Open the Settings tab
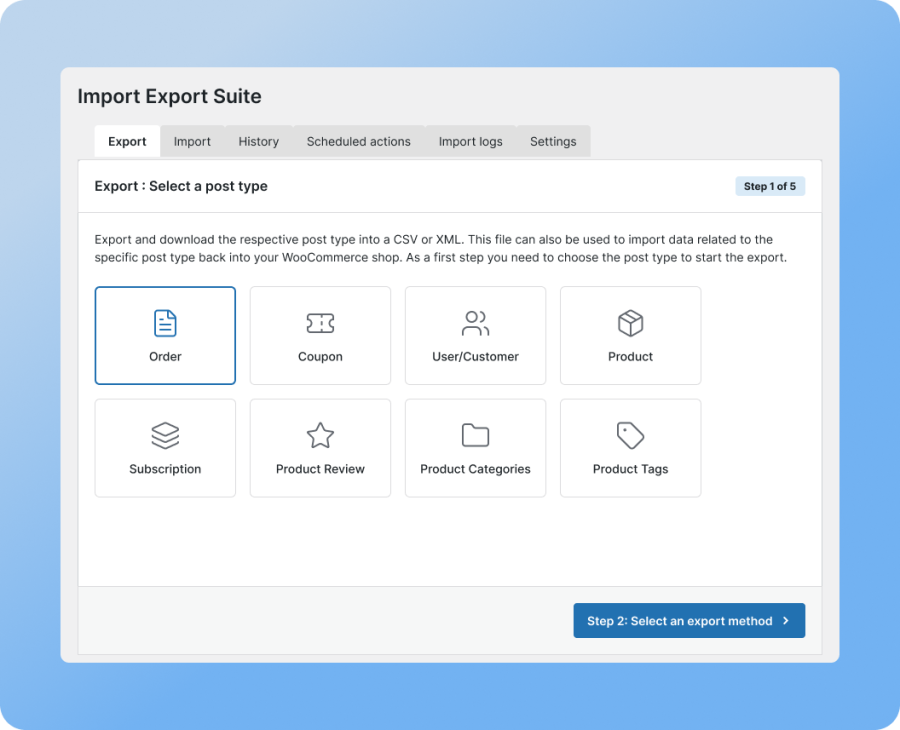Image resolution: width=900 pixels, height=730 pixels. click(553, 141)
